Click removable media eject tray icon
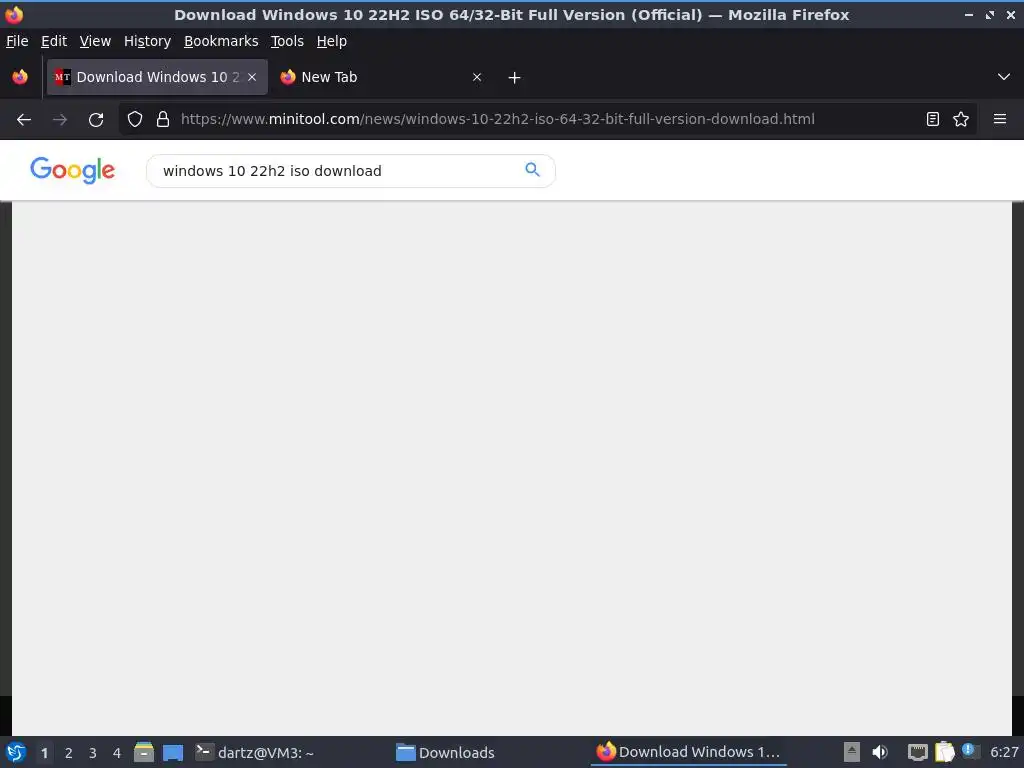The height and width of the screenshot is (768, 1024). 852,752
